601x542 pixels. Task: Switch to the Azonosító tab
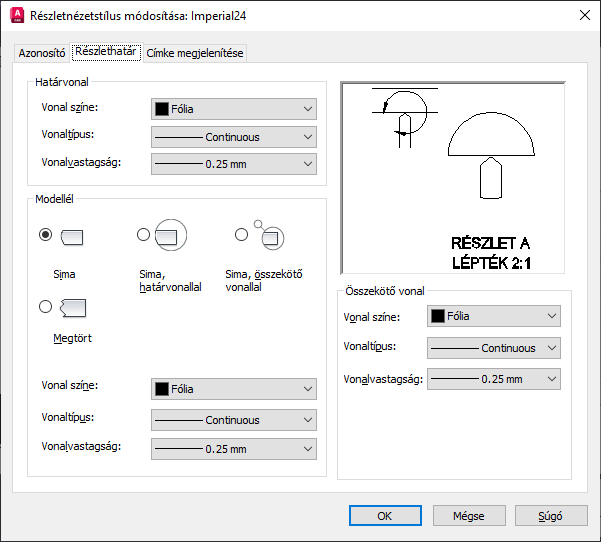point(42,53)
